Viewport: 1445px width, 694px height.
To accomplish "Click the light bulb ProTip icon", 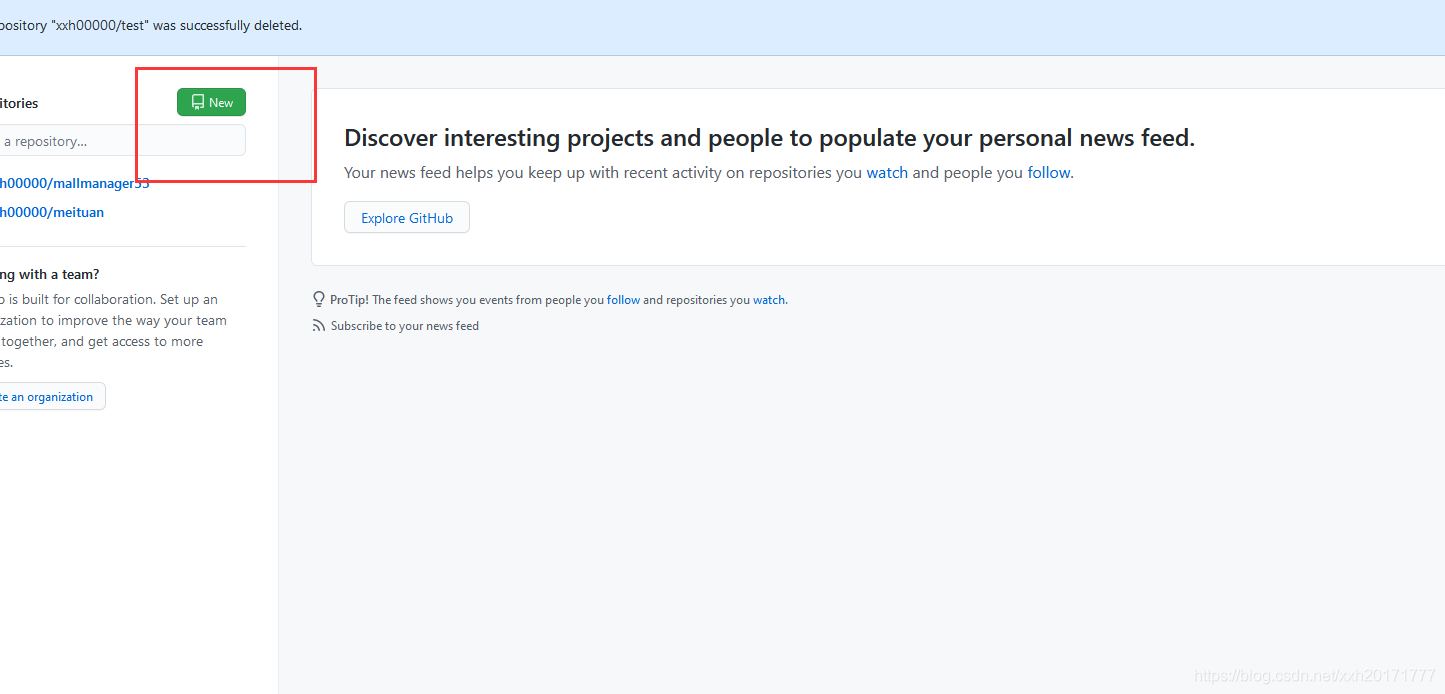I will pyautogui.click(x=319, y=299).
